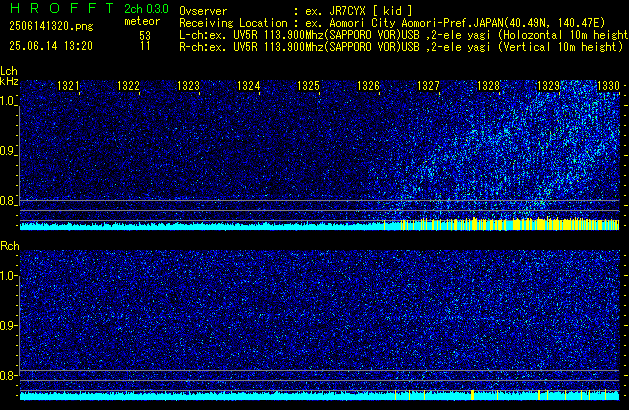This screenshot has height=410, width=629.
Task: Click the HROFFT title text
Action: click(62, 8)
